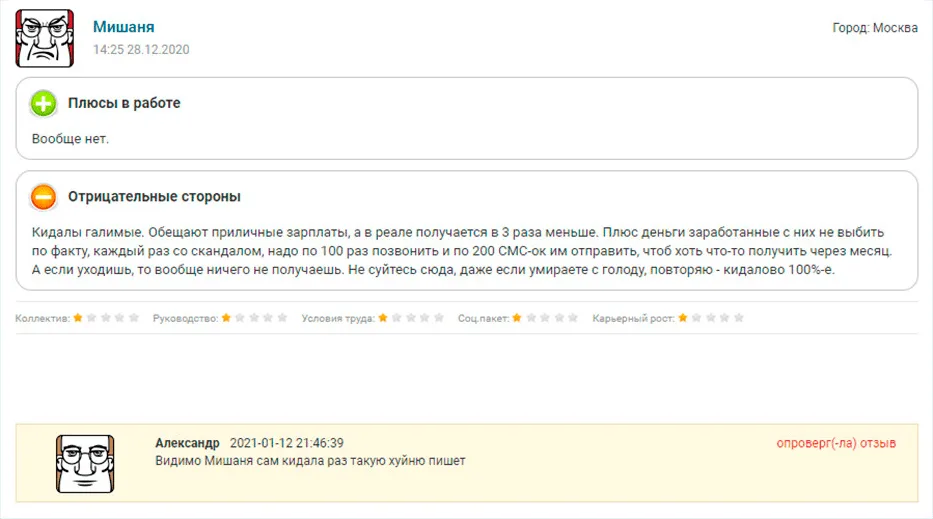Viewport: 933px width, 519px height.
Task: Click the Александр commenter name
Action: click(x=187, y=443)
